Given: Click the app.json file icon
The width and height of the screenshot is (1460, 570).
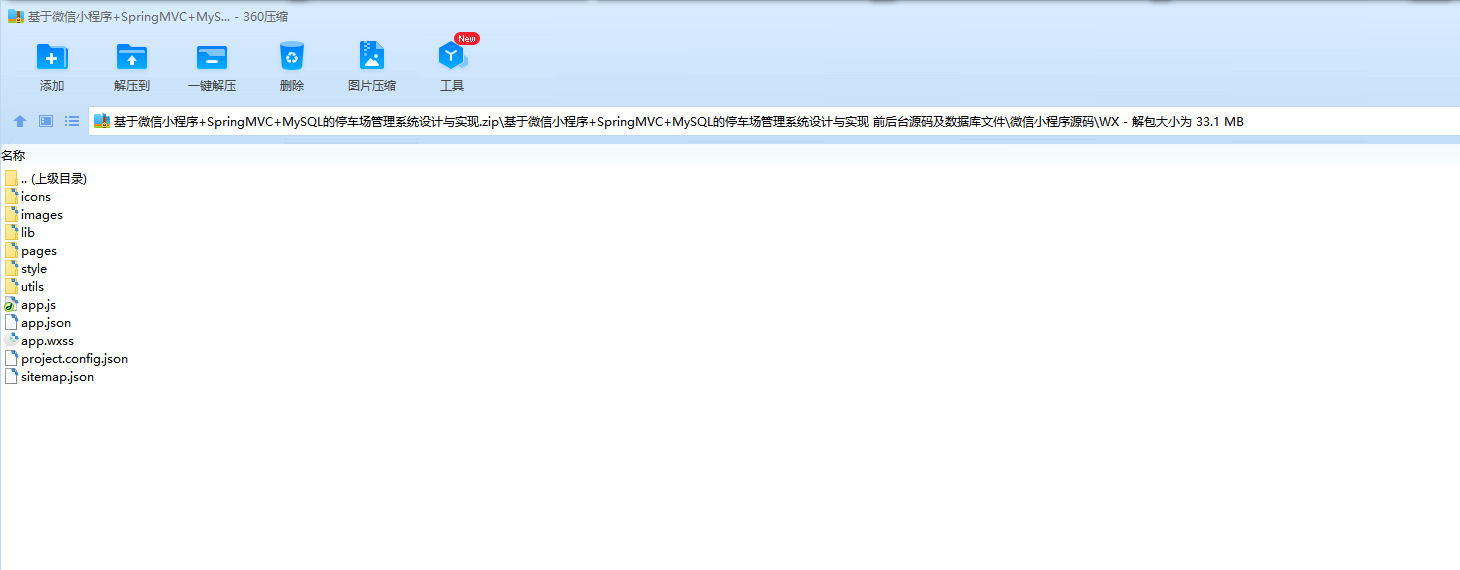Looking at the screenshot, I should (x=11, y=322).
